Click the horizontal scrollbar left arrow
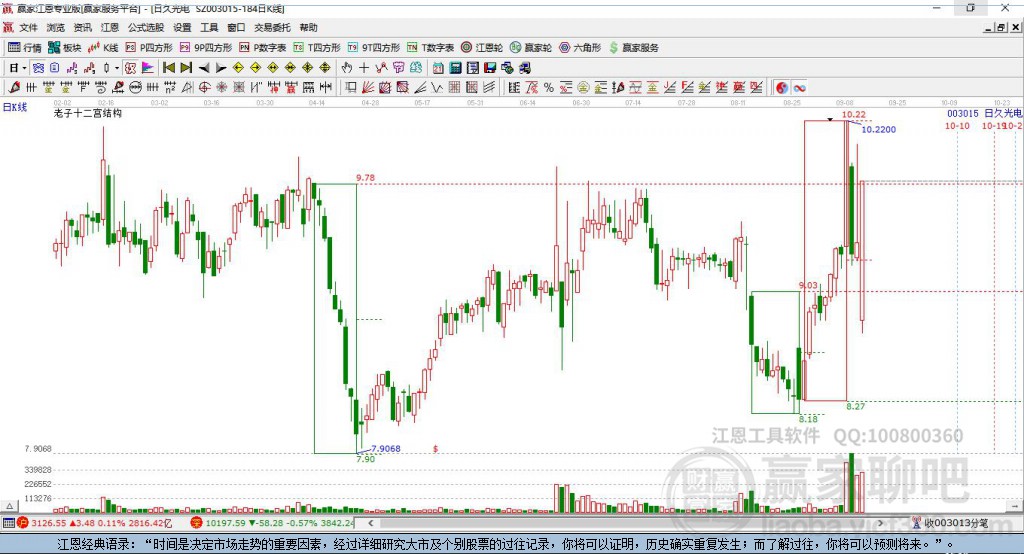 [371, 523]
